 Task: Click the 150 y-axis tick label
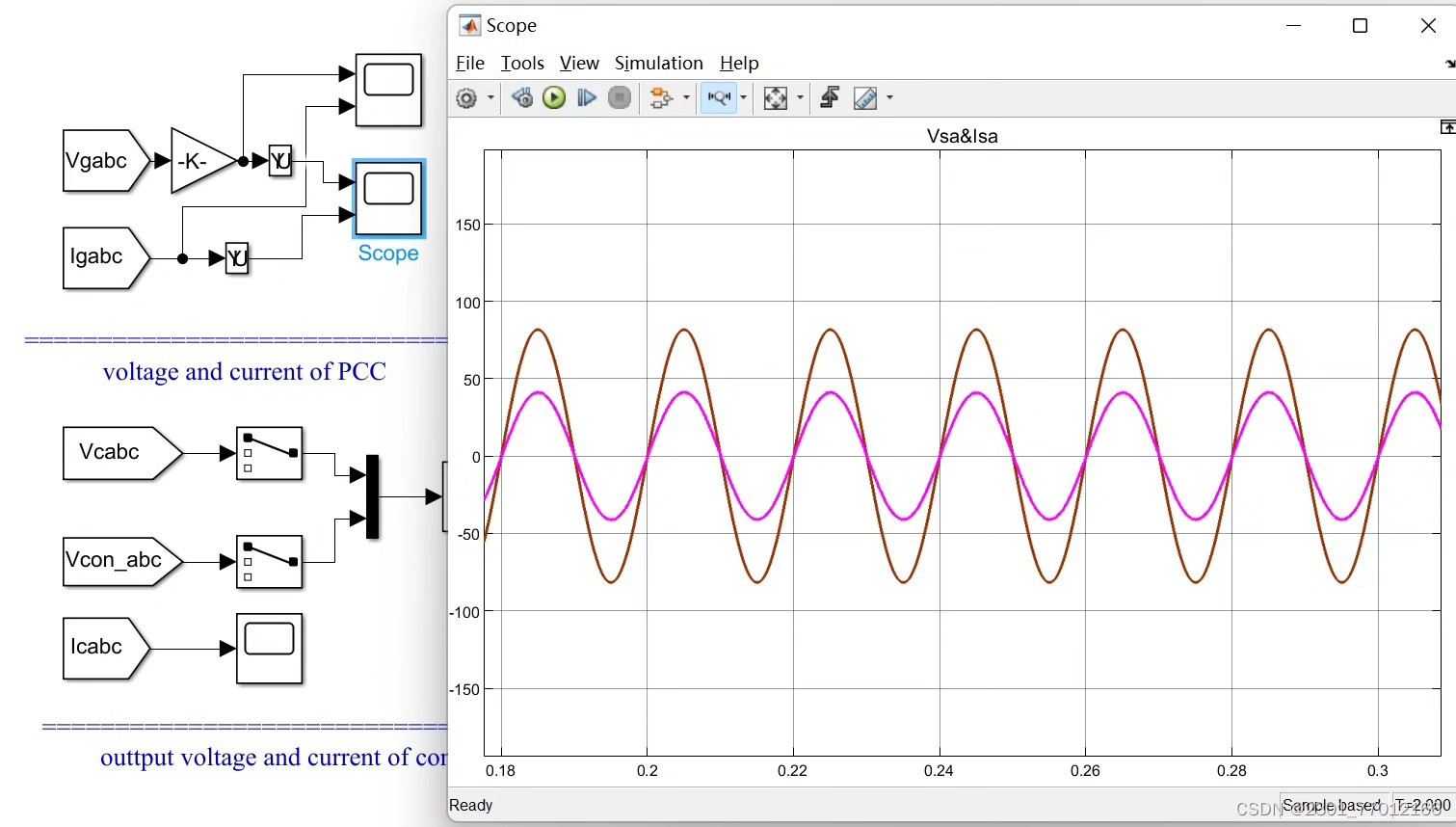coord(467,226)
